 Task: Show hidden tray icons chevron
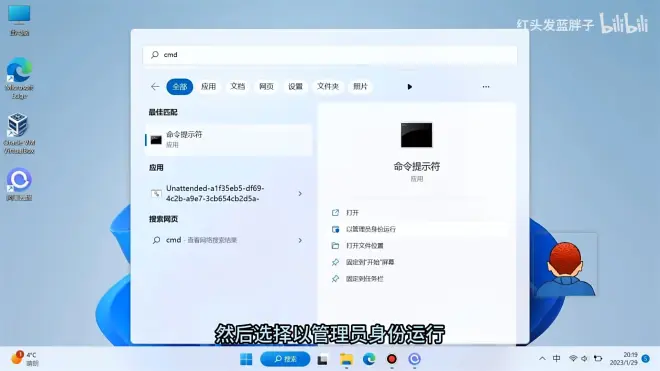[x=542, y=359]
